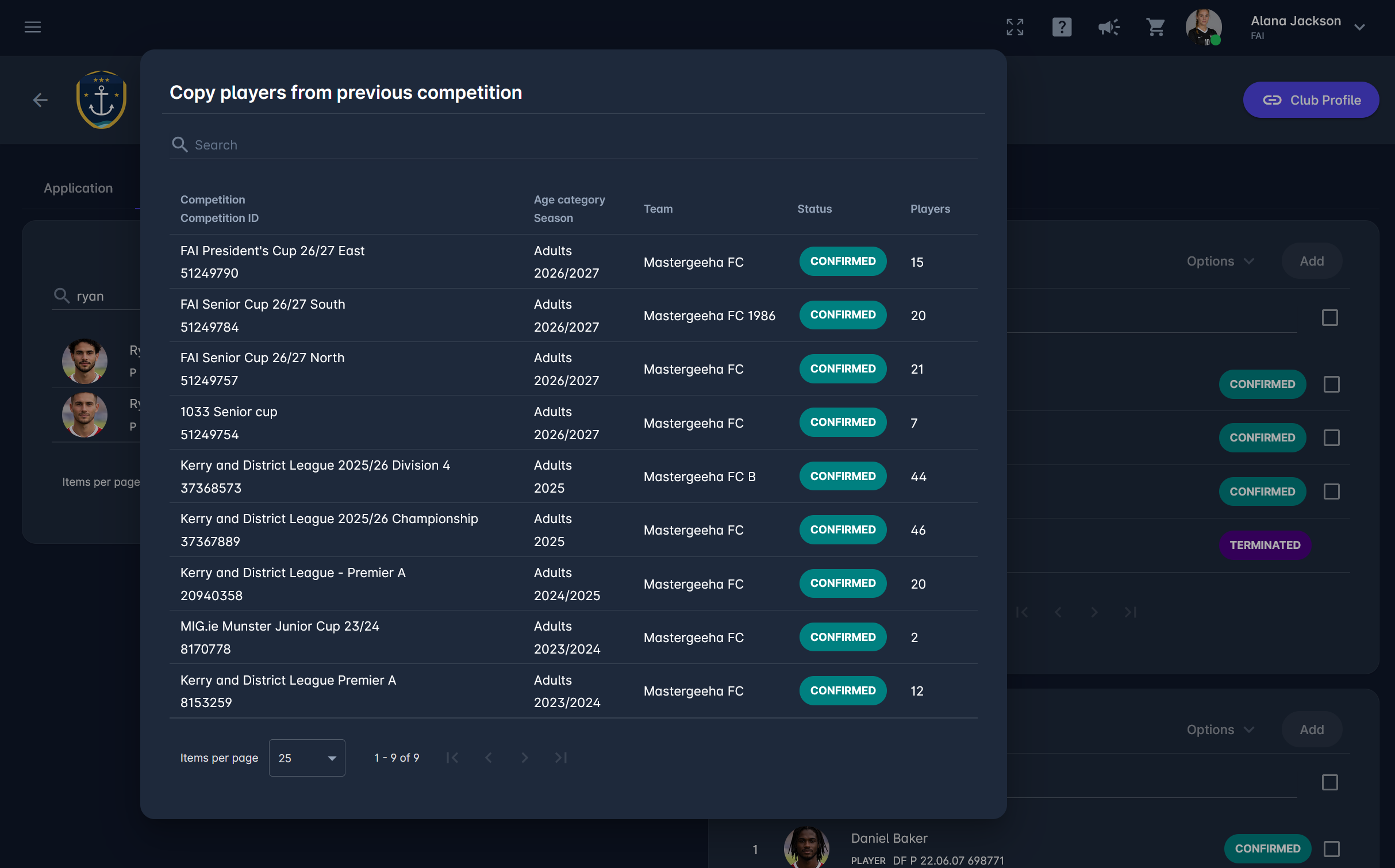Click the search magnifier icon in dialog
1395x868 pixels.
click(x=180, y=144)
